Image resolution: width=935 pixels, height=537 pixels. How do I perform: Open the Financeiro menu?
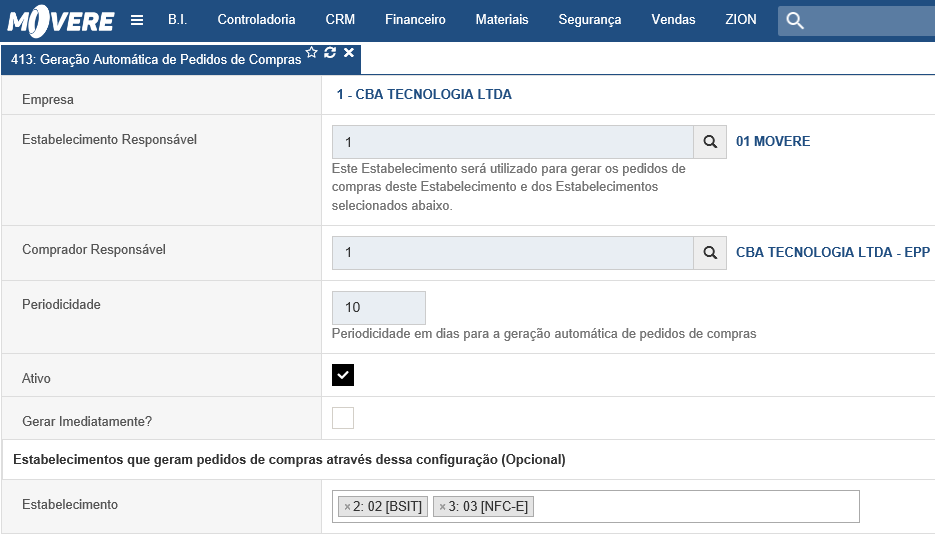tap(415, 20)
